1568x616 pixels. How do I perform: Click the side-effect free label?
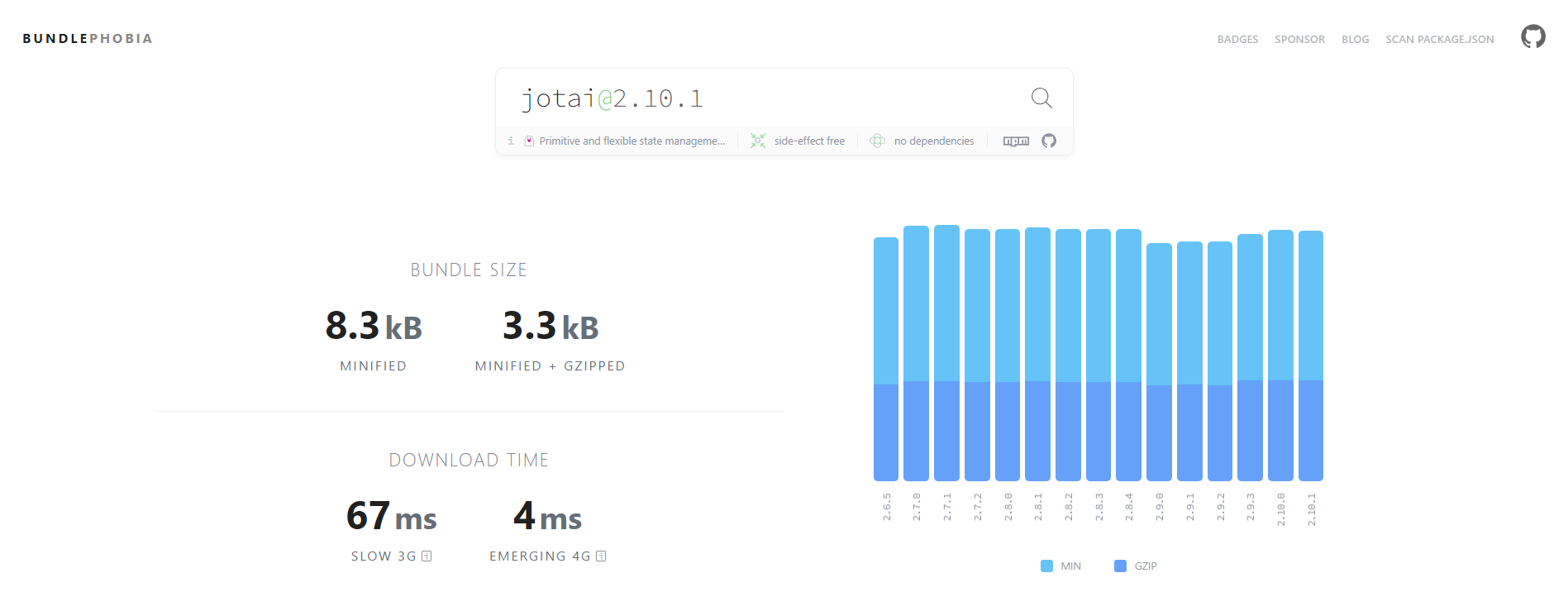coord(809,141)
